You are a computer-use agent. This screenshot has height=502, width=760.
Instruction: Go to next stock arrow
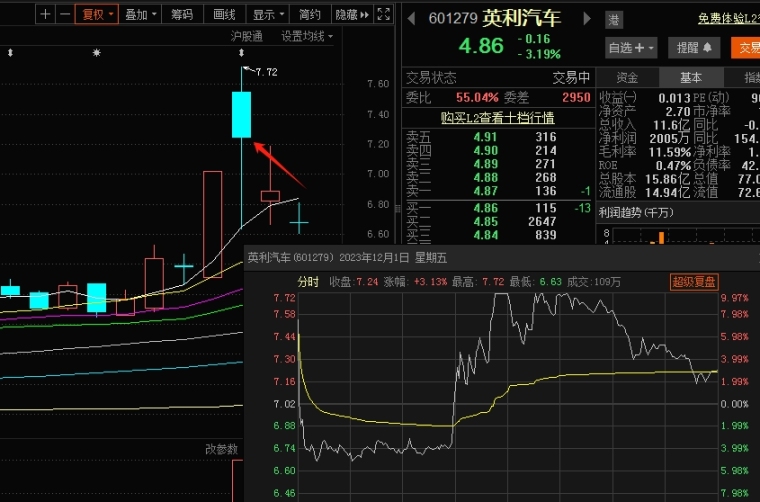click(x=587, y=19)
